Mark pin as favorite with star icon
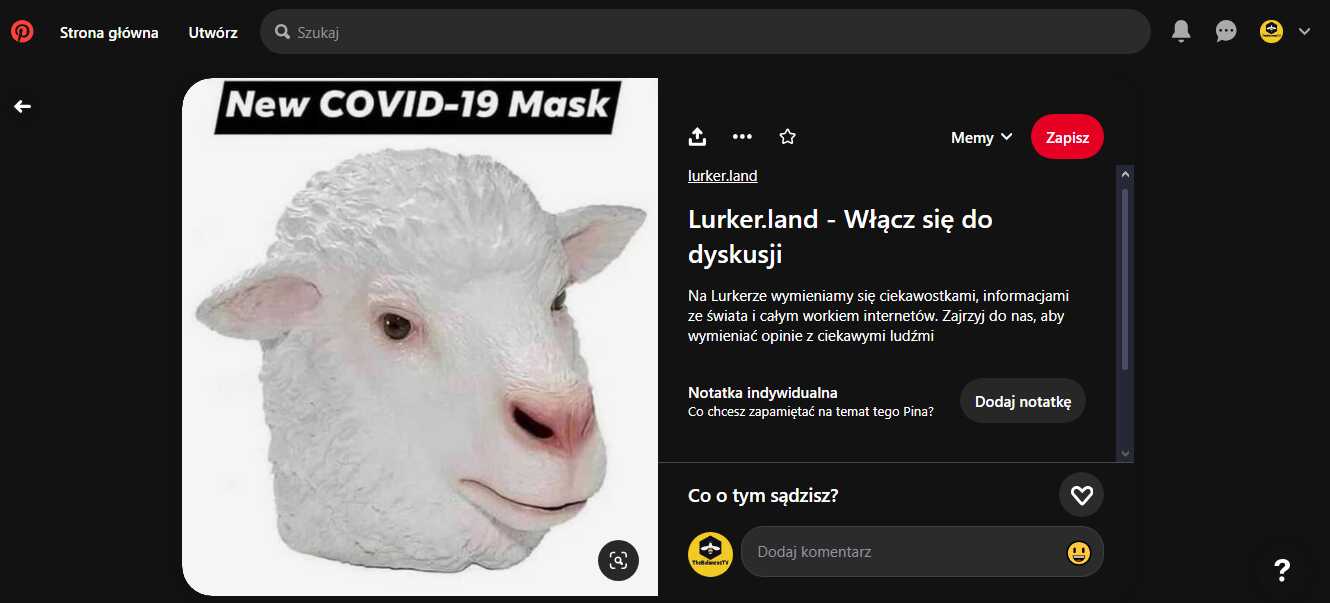Image resolution: width=1330 pixels, height=603 pixels. pos(787,137)
